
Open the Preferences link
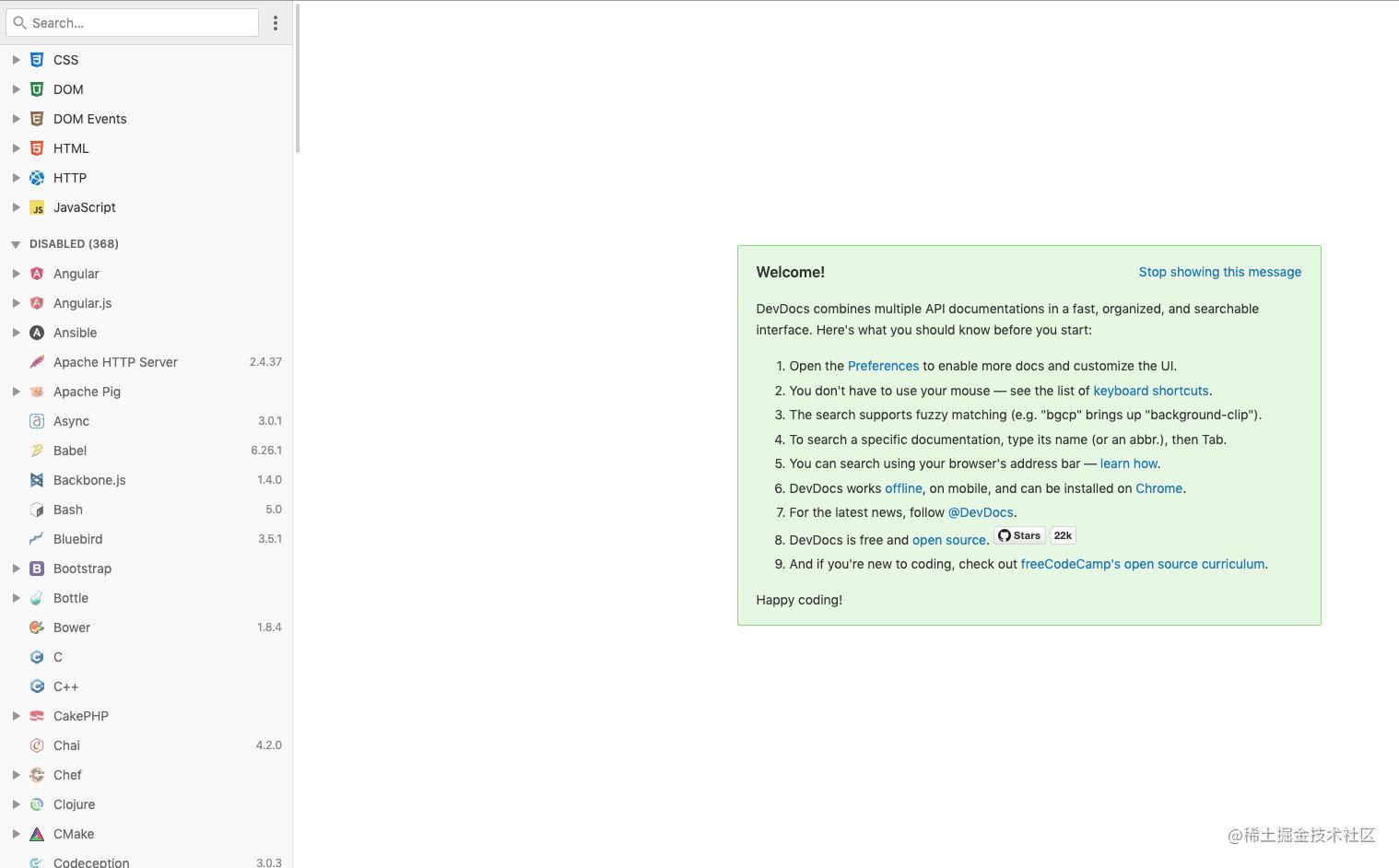point(883,366)
